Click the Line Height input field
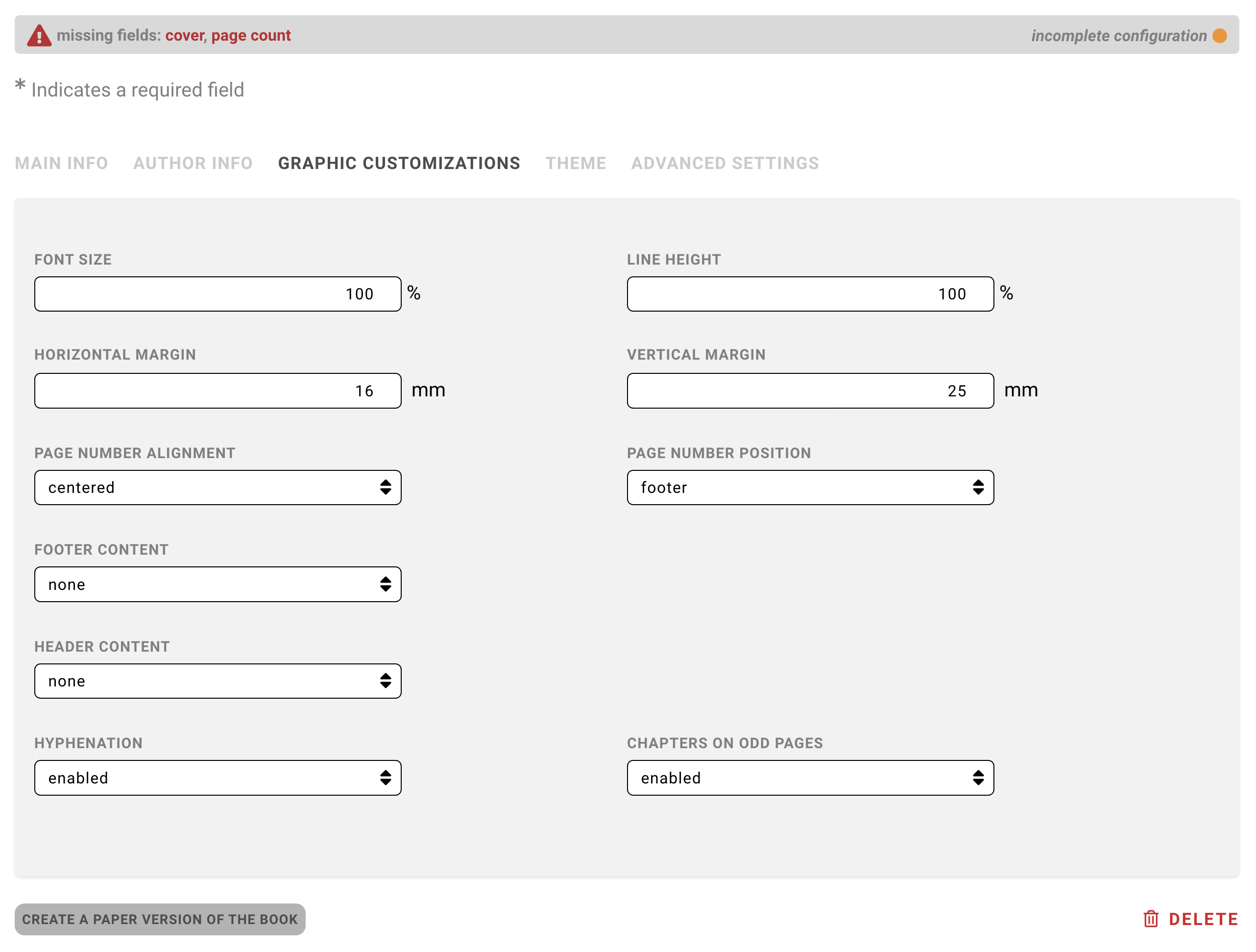Image resolution: width=1256 pixels, height=952 pixels. tap(810, 293)
